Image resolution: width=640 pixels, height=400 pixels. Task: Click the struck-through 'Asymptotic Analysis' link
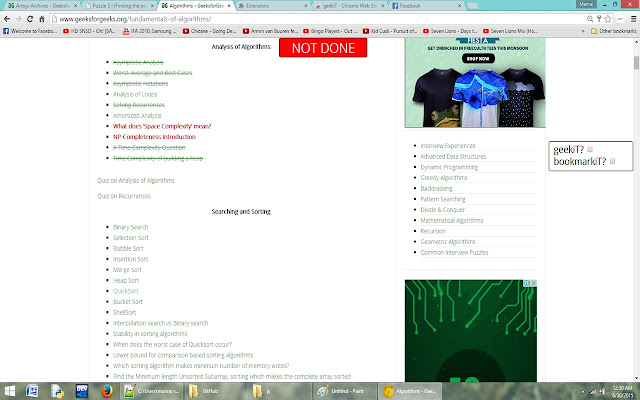pyautogui.click(x=138, y=62)
